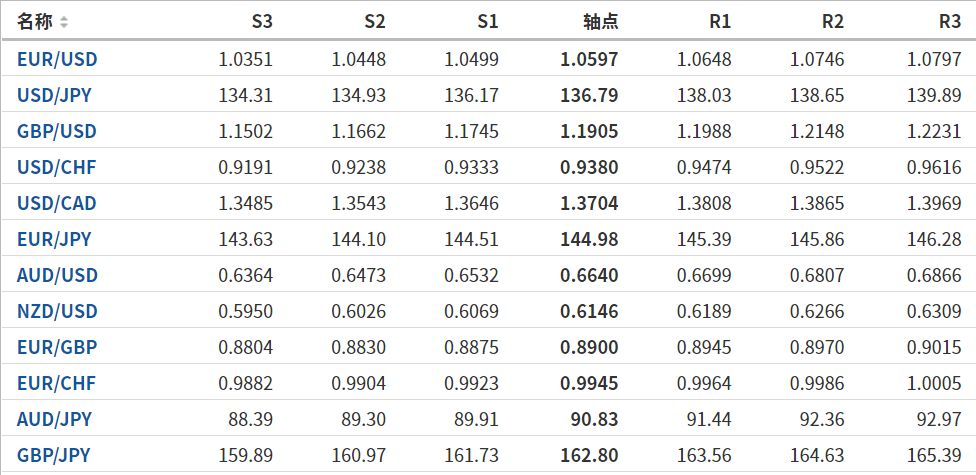
Task: Open the EUR/GBP currency pair link
Action: click(x=57, y=347)
